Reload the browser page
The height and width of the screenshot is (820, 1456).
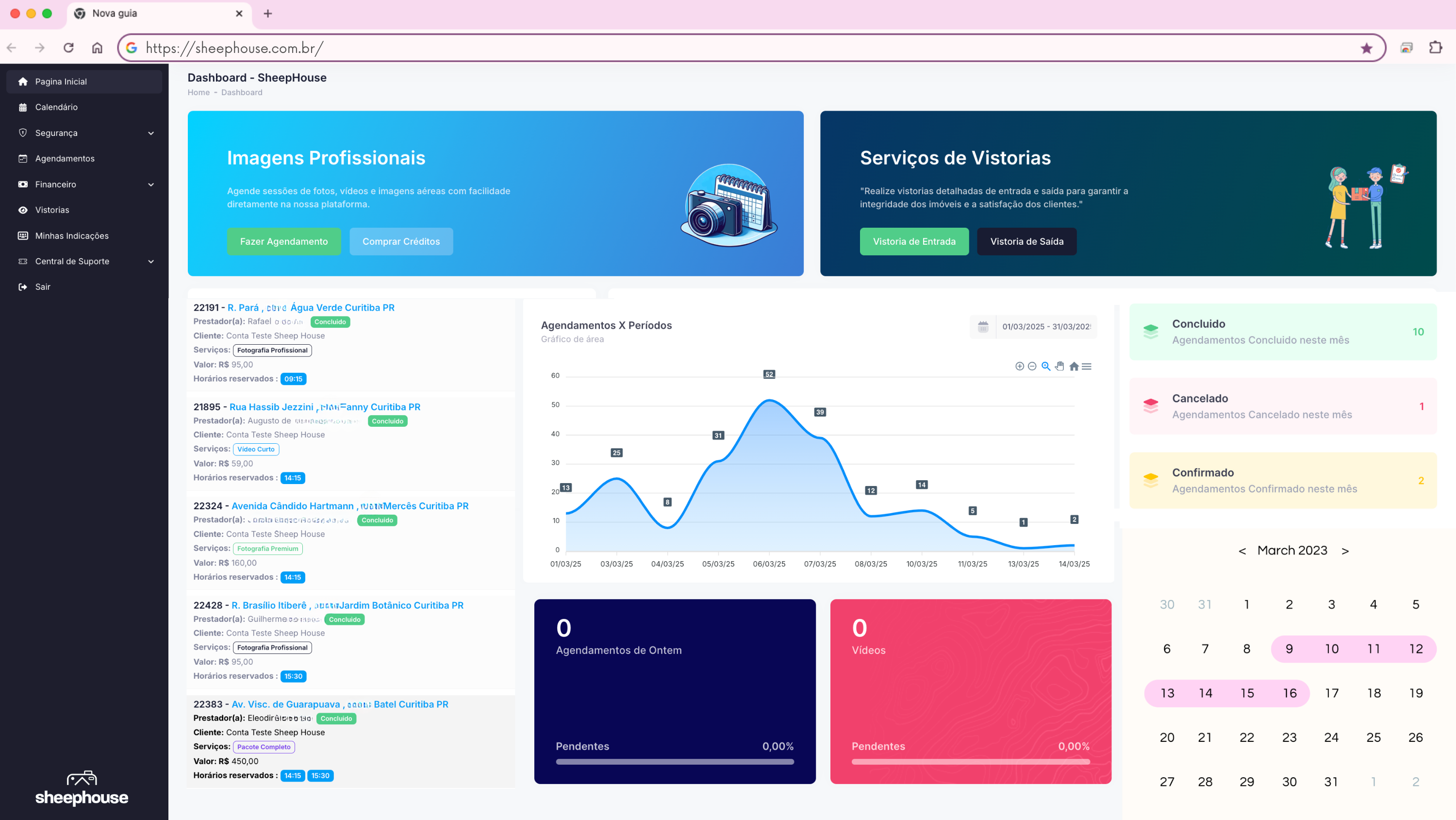pyautogui.click(x=68, y=48)
